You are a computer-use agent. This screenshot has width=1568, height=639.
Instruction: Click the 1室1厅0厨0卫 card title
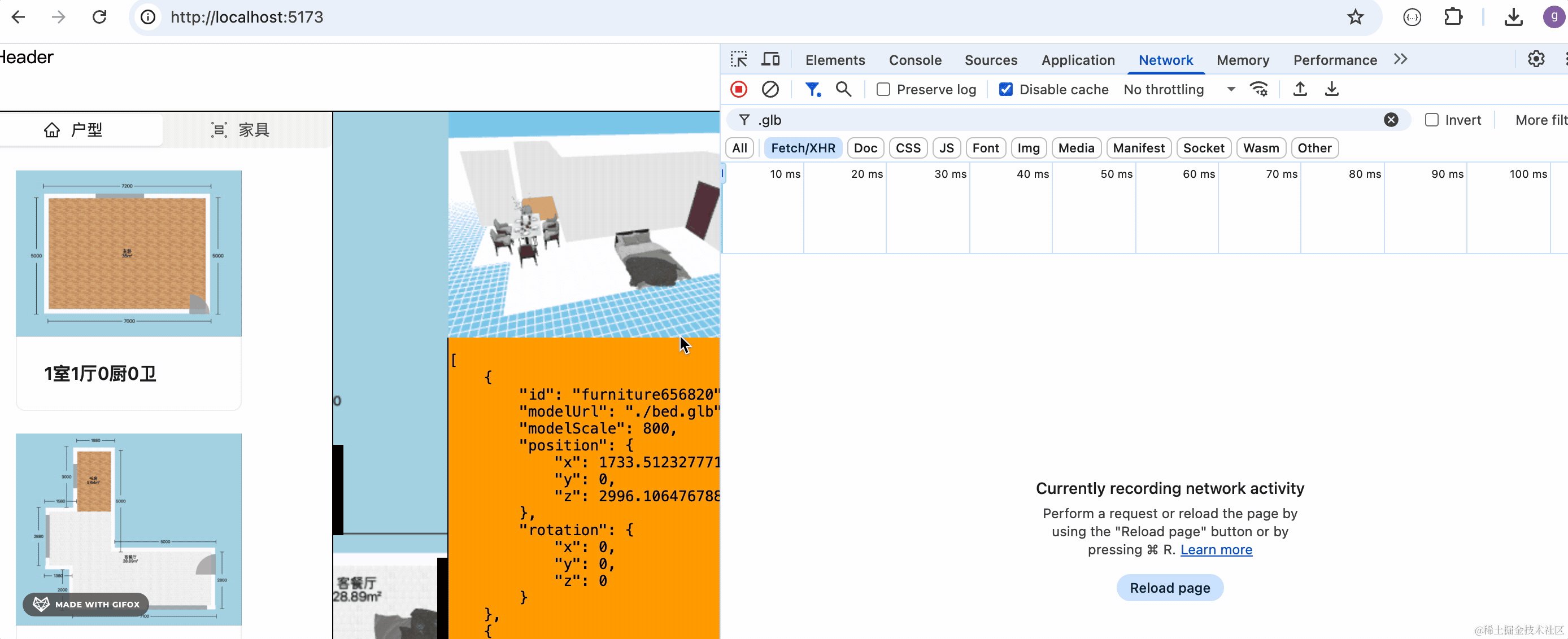100,374
